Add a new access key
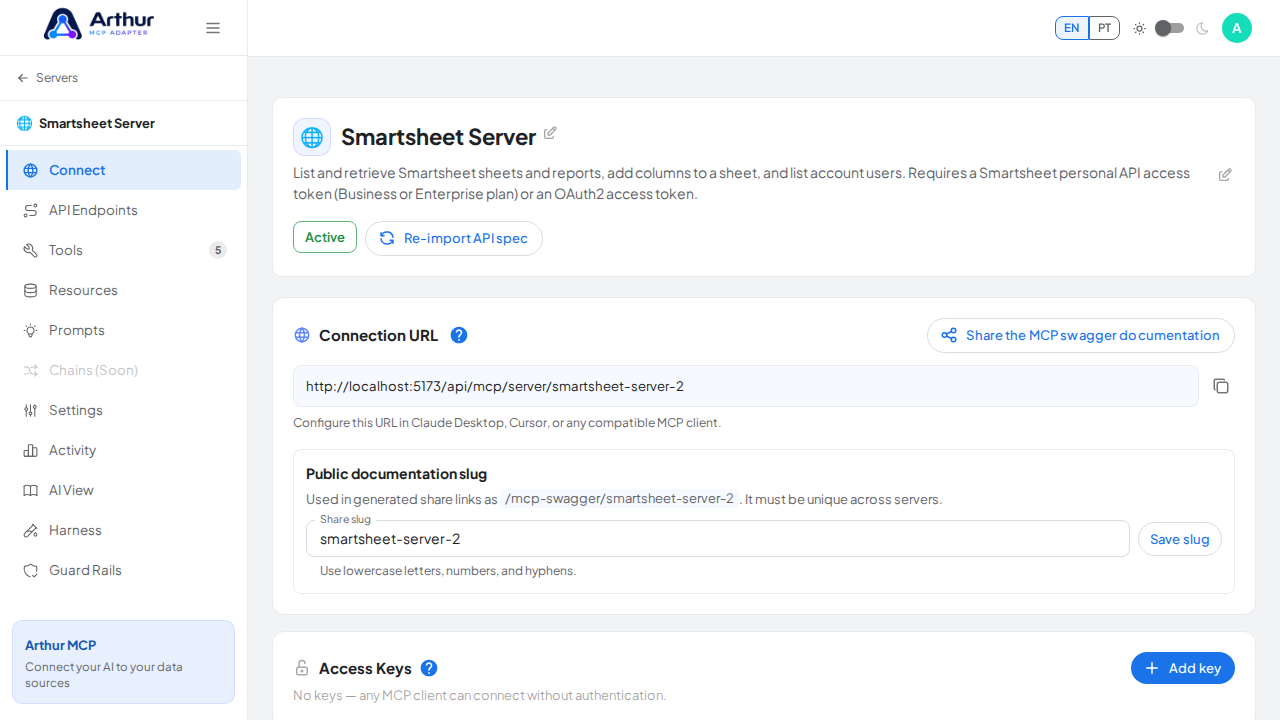This screenshot has height=720, width=1280. click(1183, 668)
